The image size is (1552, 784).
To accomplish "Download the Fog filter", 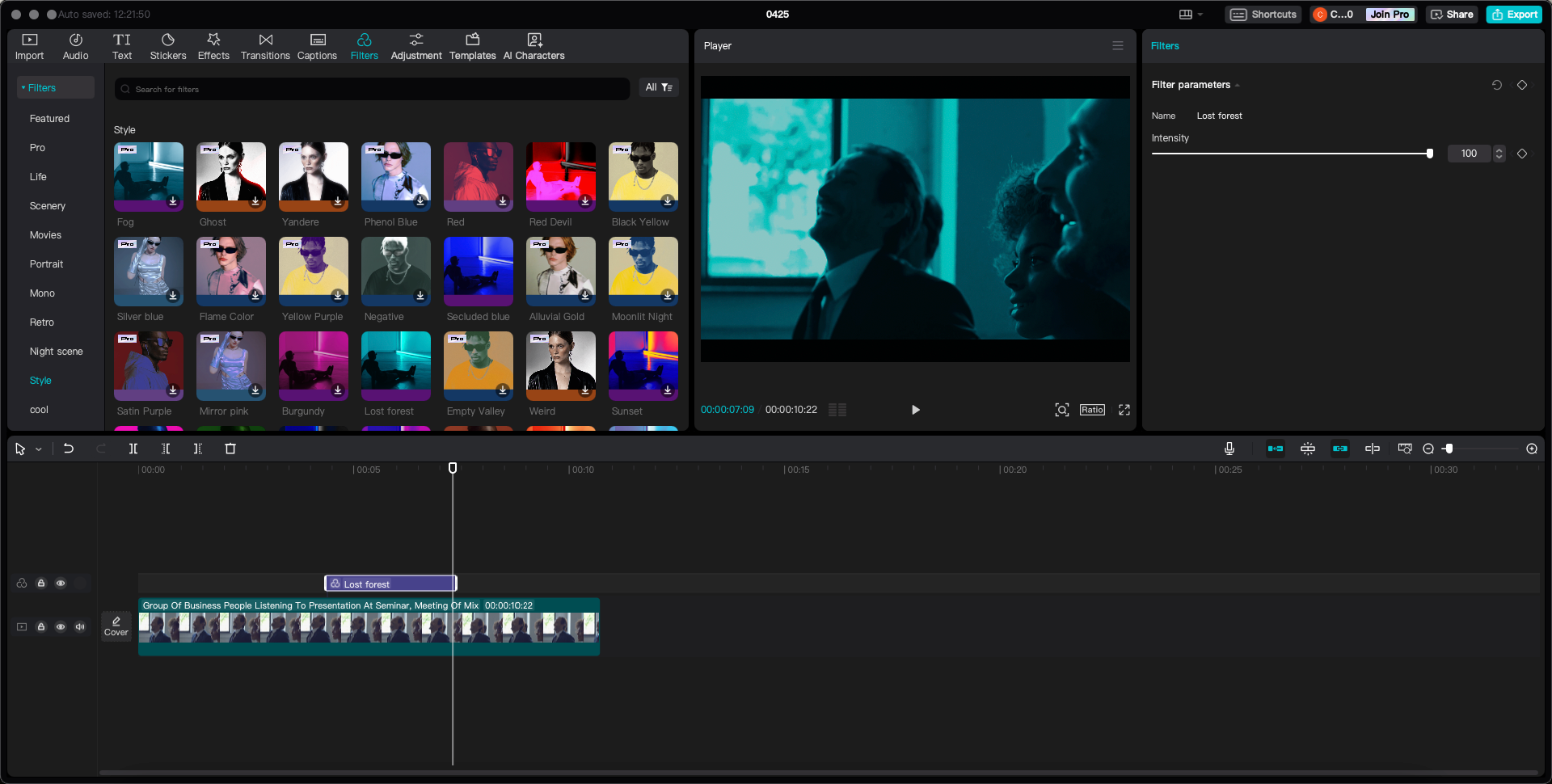I will 173,200.
